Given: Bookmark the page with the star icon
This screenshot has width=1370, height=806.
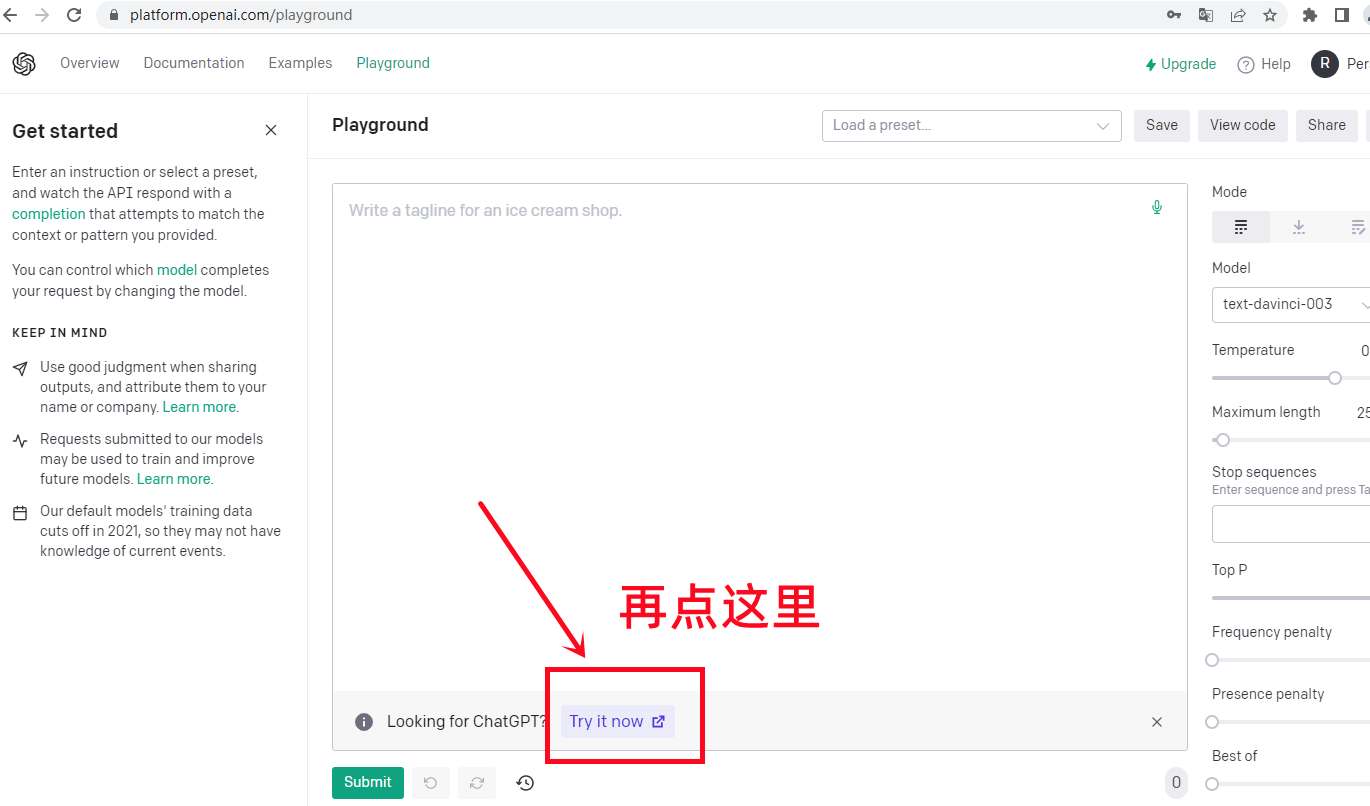Looking at the screenshot, I should coord(1270,15).
